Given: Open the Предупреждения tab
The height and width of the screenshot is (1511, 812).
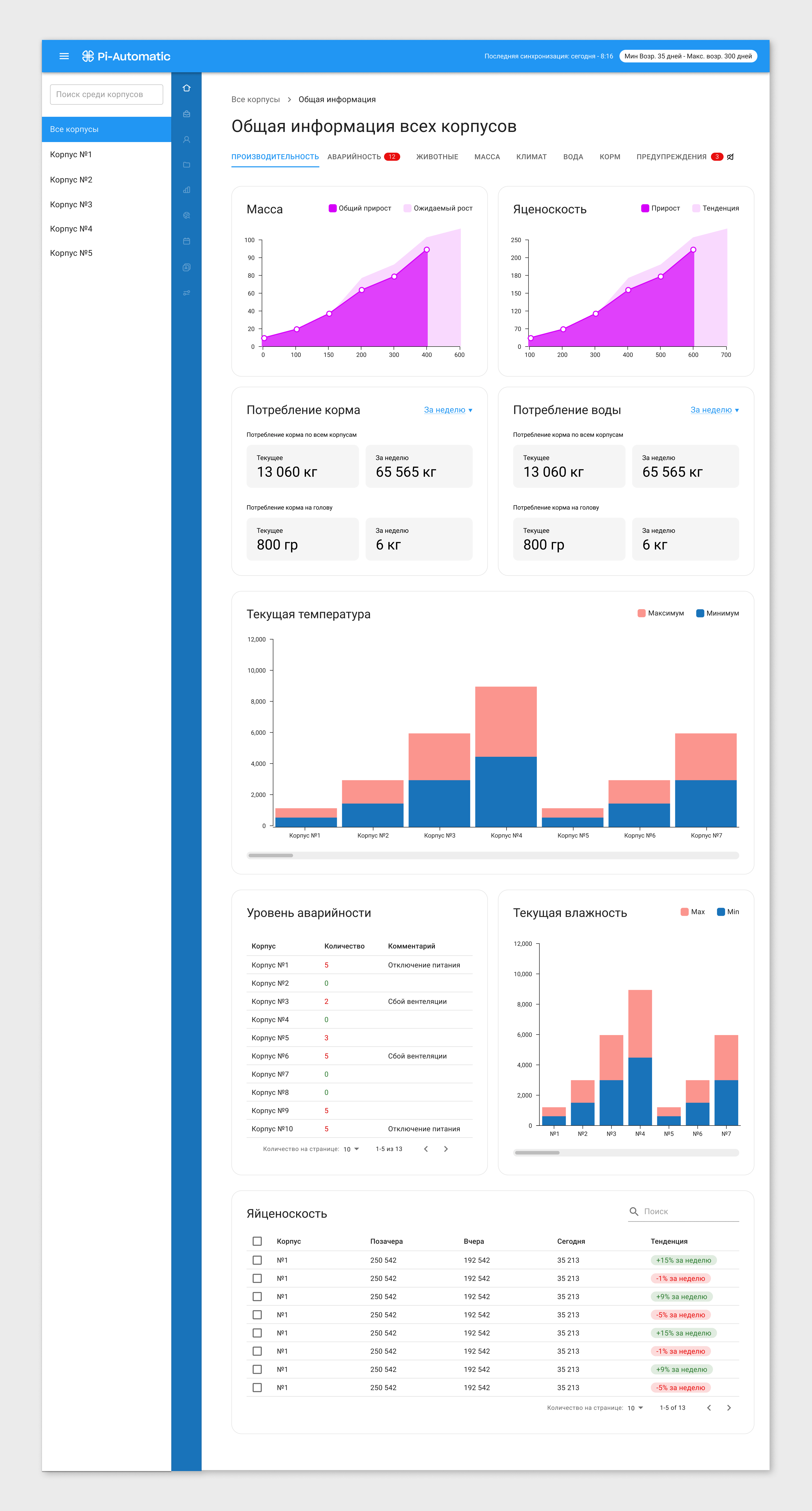Looking at the screenshot, I should pyautogui.click(x=671, y=157).
